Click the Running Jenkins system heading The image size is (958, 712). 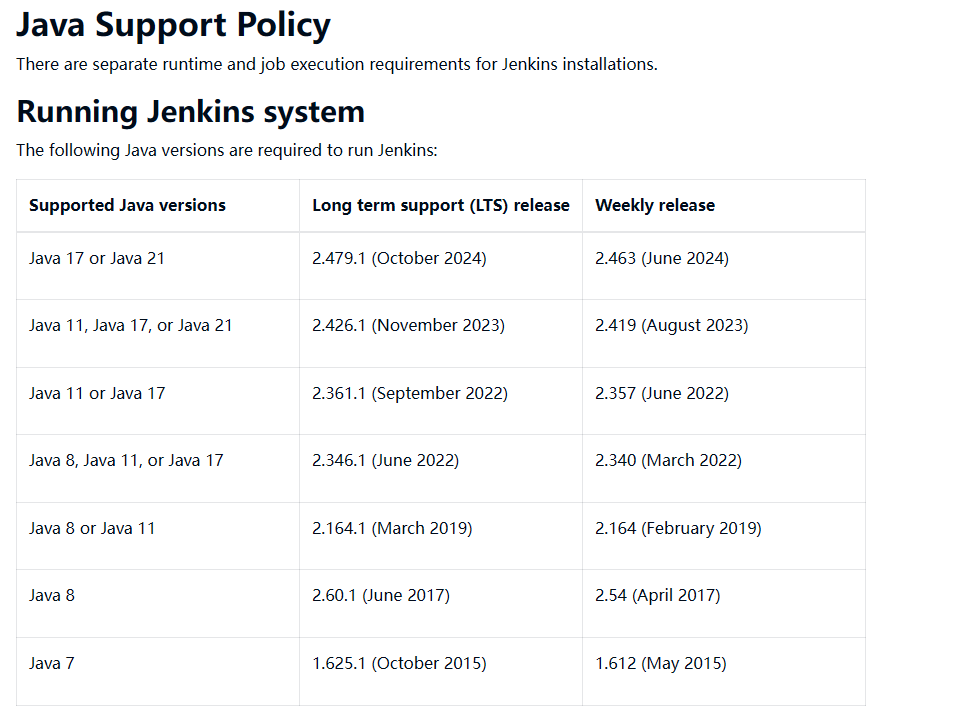190,111
